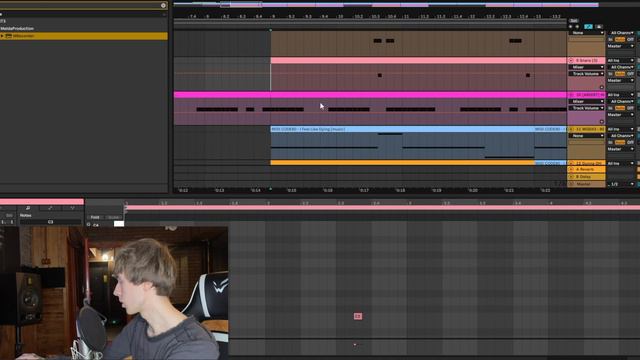640x360 pixels.
Task: Select the magenta track clip header
Action: coord(370,95)
